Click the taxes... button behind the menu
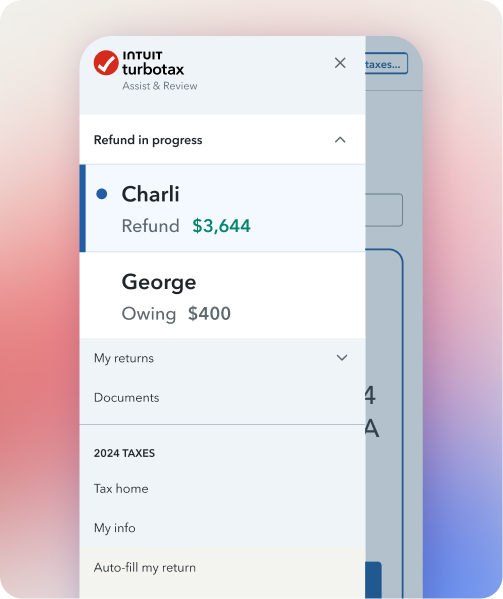This screenshot has width=503, height=599. coord(386,63)
